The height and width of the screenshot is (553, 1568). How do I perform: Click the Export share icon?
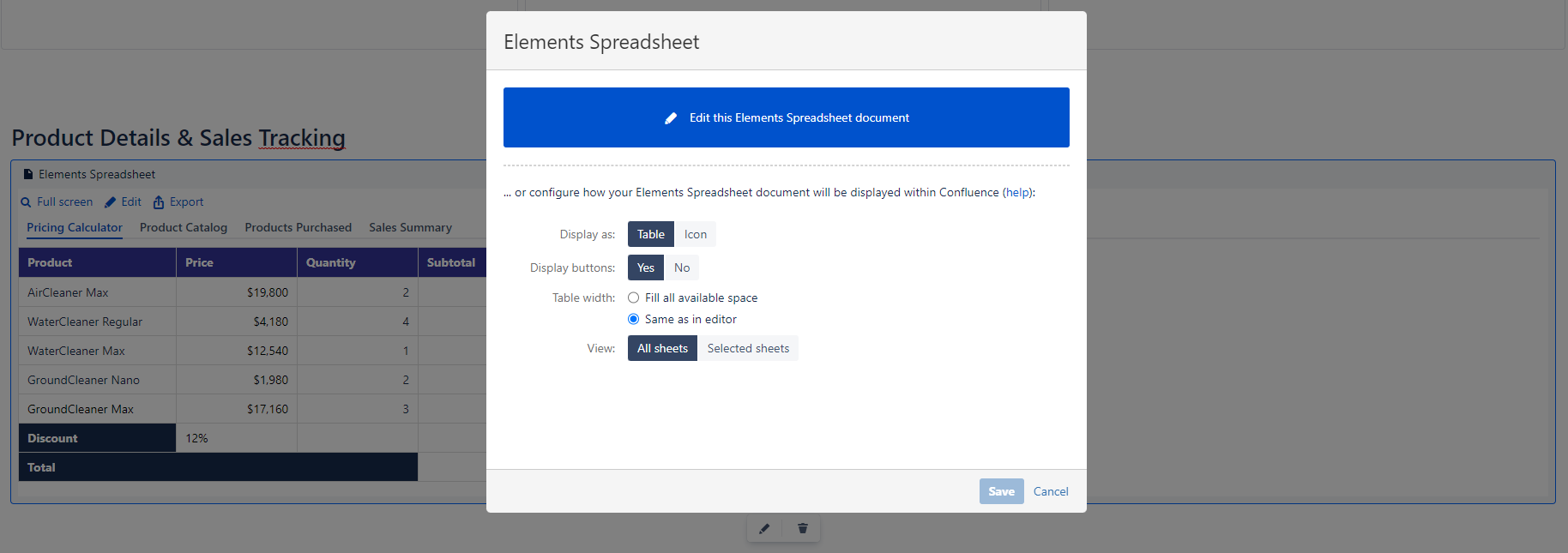[x=159, y=202]
